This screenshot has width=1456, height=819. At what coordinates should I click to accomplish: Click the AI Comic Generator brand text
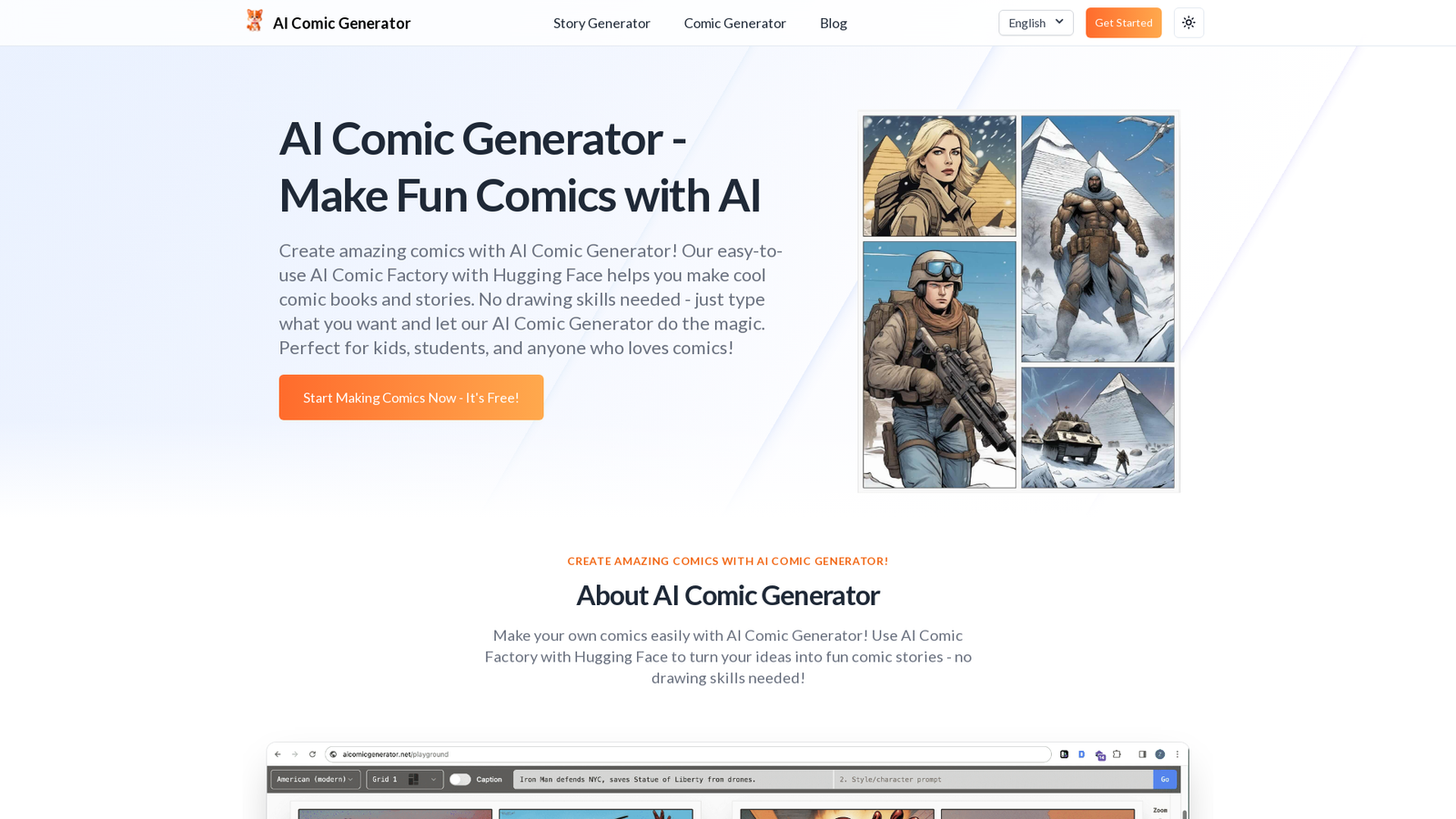pos(341,23)
